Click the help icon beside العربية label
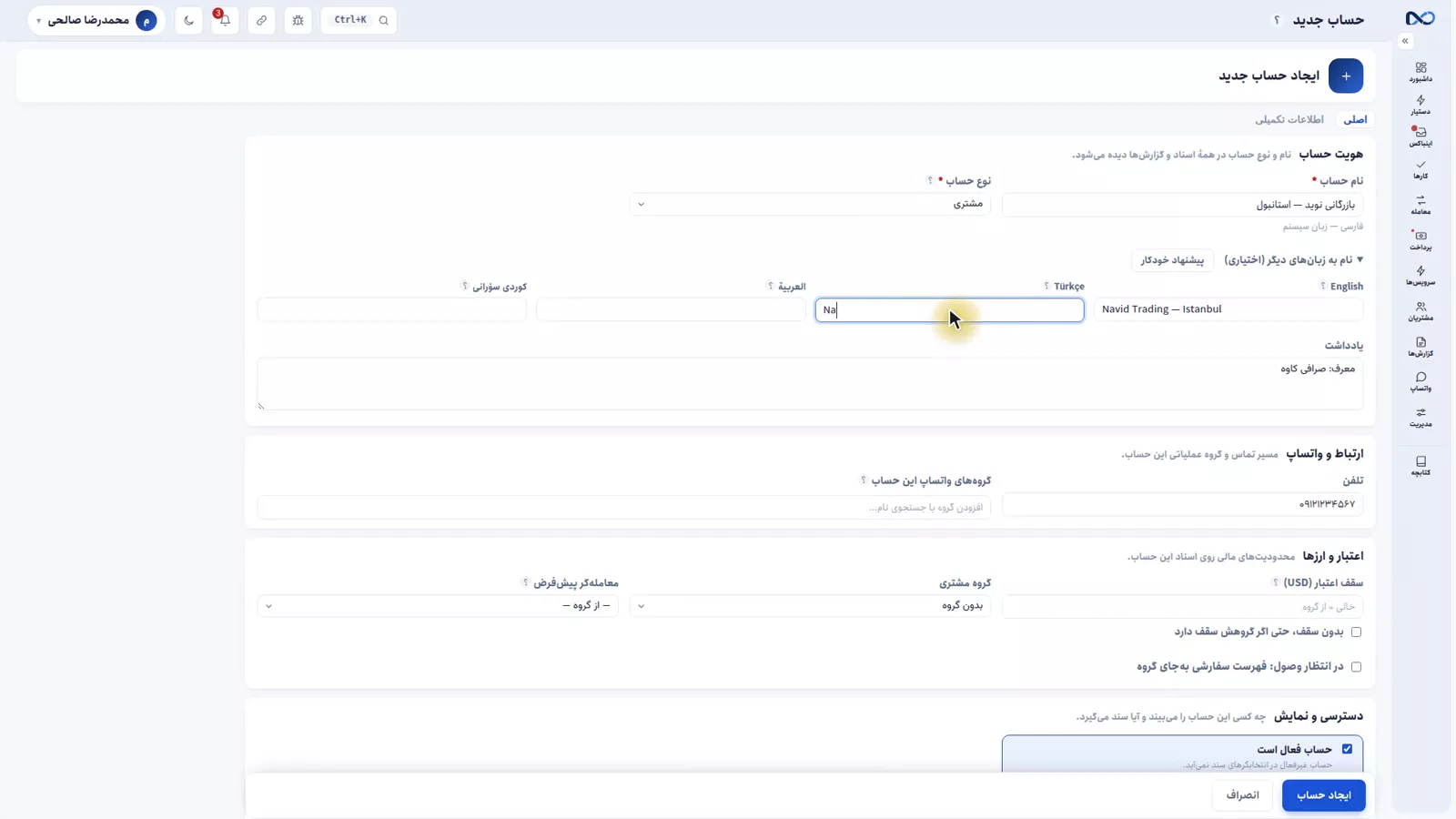This screenshot has height=819, width=1456. click(770, 286)
